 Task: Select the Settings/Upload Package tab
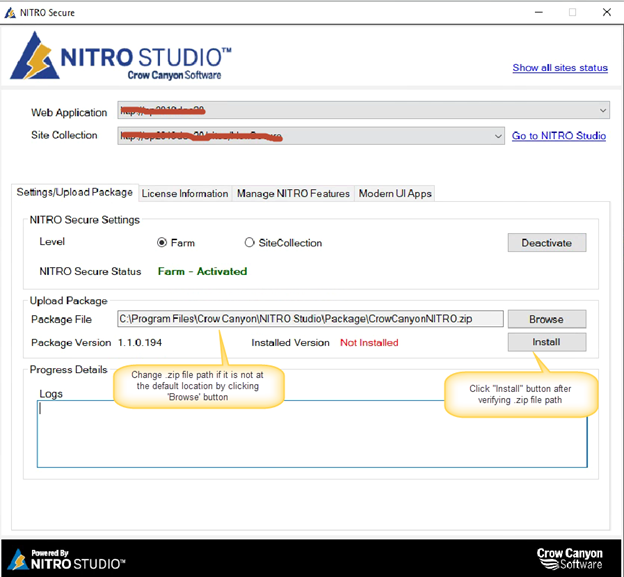click(x=75, y=193)
